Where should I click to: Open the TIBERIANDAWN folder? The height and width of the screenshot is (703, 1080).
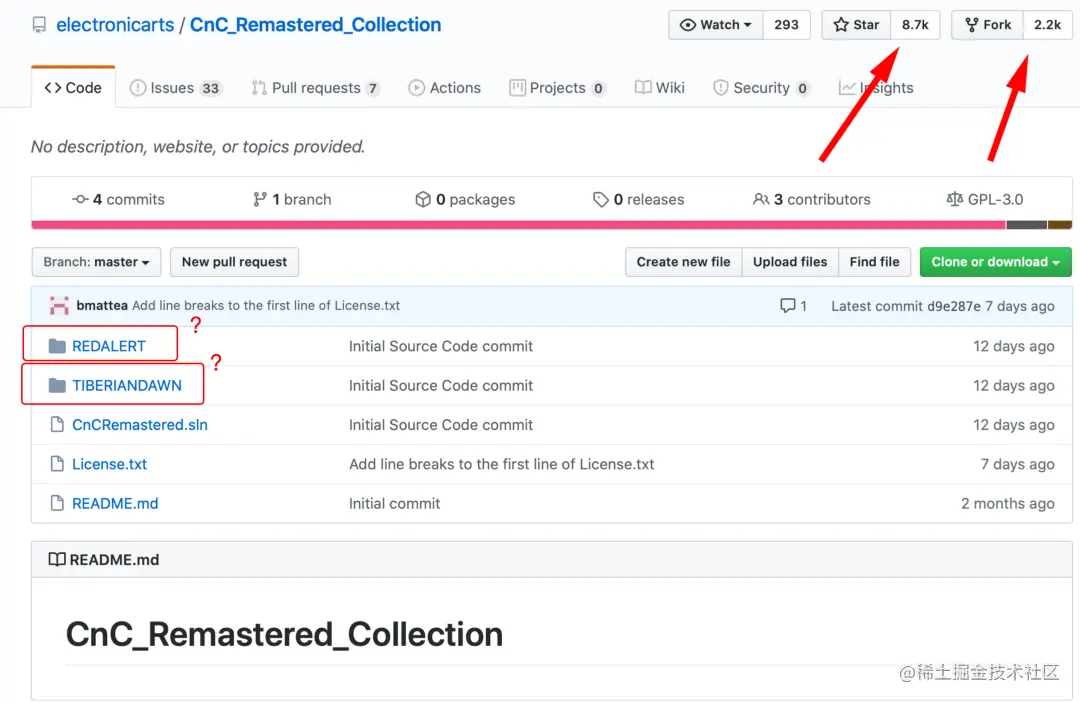tap(127, 386)
